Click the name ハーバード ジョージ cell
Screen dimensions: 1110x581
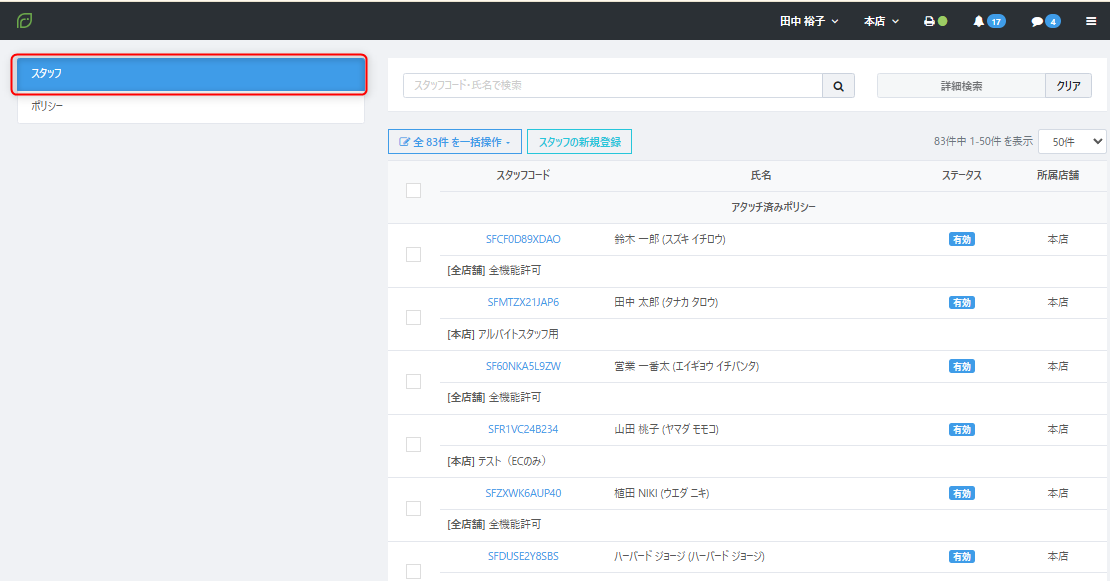pyautogui.click(x=690, y=556)
